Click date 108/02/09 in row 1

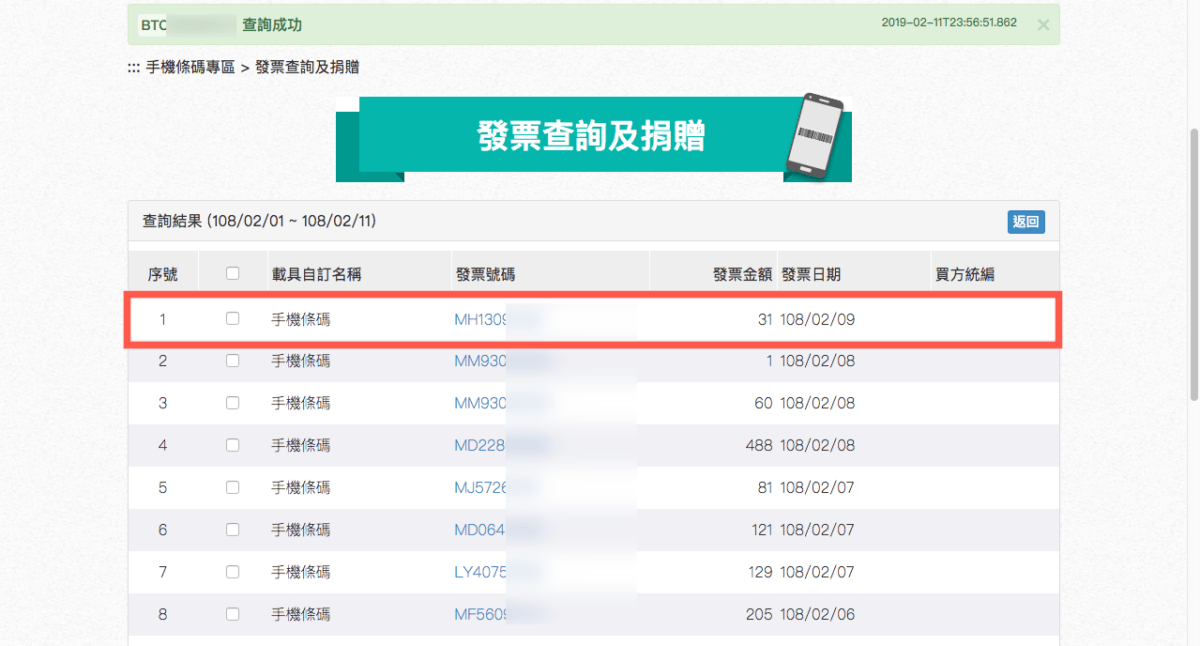pos(818,320)
